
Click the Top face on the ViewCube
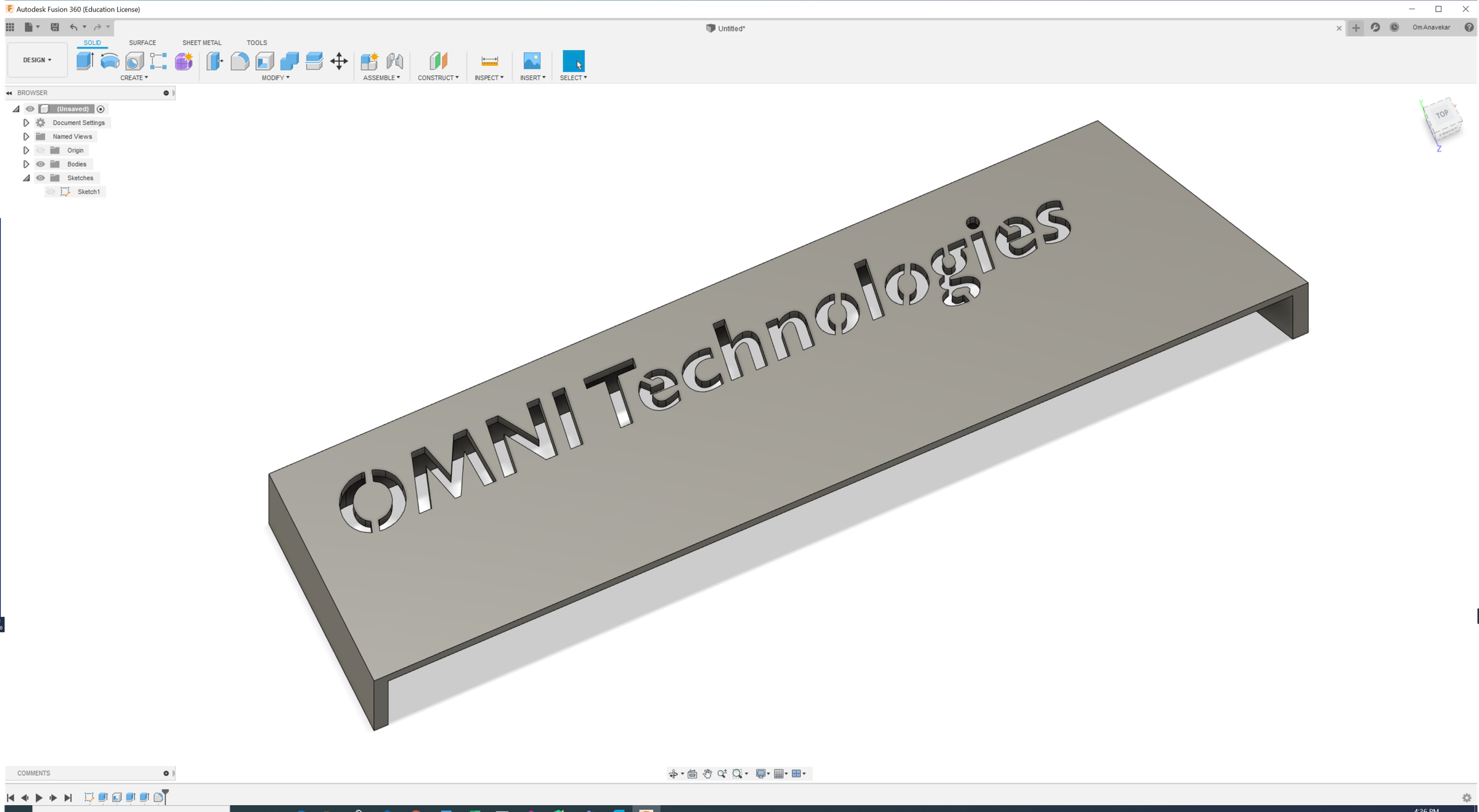click(1442, 115)
